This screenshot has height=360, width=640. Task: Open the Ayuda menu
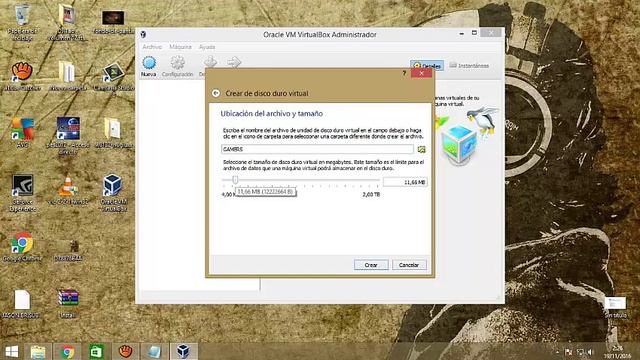pos(207,47)
